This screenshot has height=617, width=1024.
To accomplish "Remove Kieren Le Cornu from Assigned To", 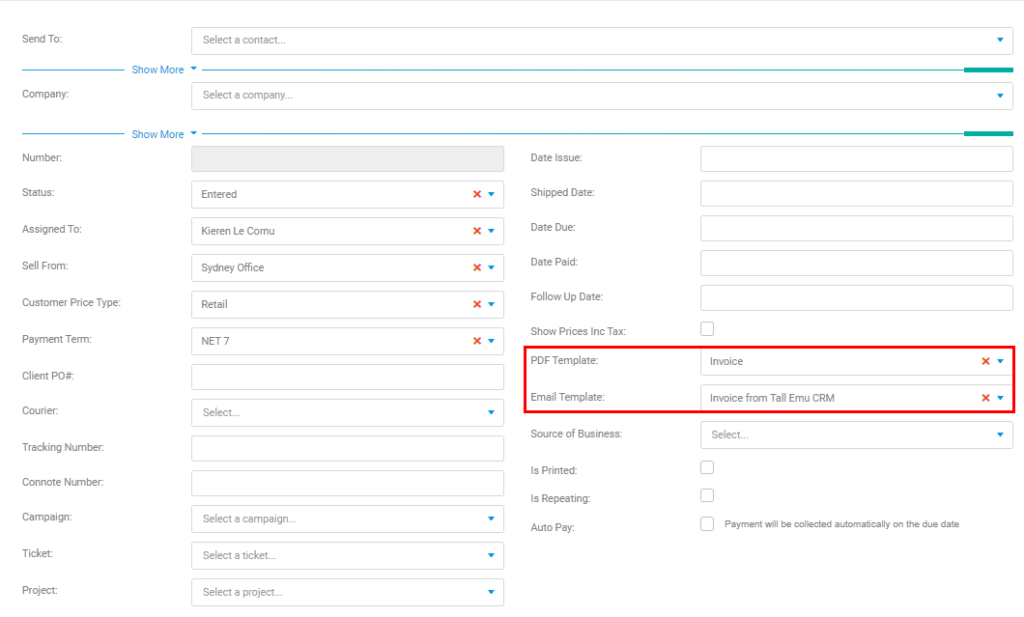I will tap(479, 231).
